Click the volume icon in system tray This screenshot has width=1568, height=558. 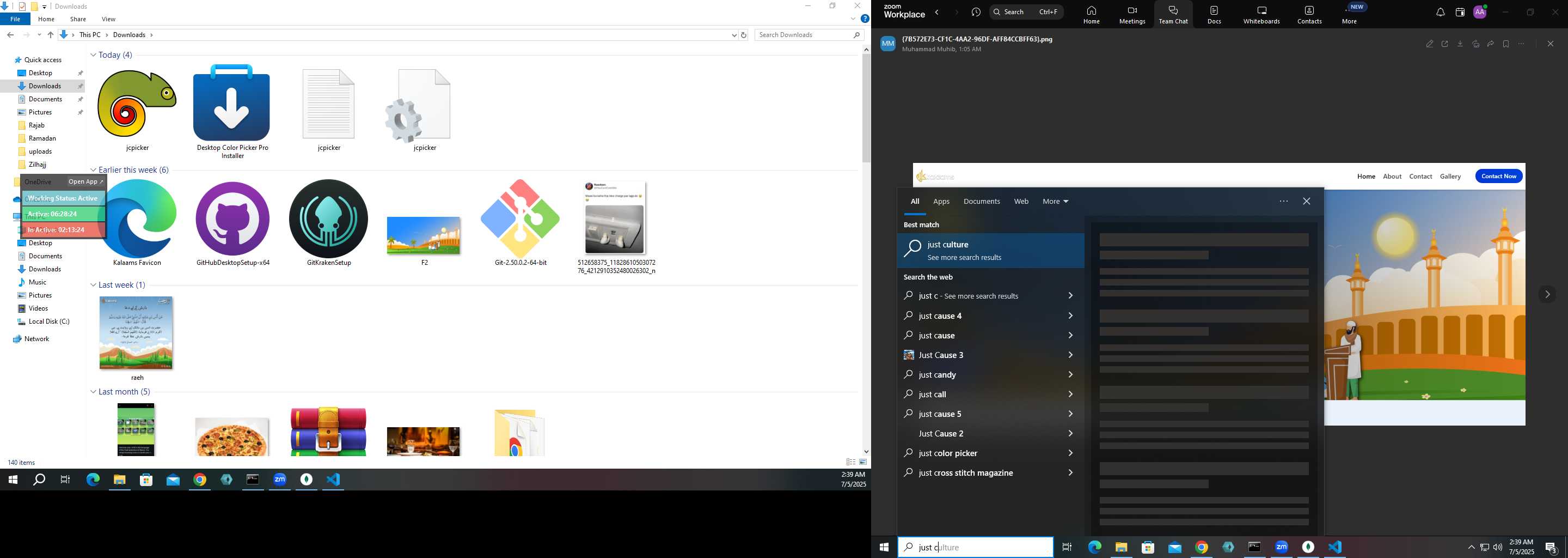click(x=1498, y=547)
